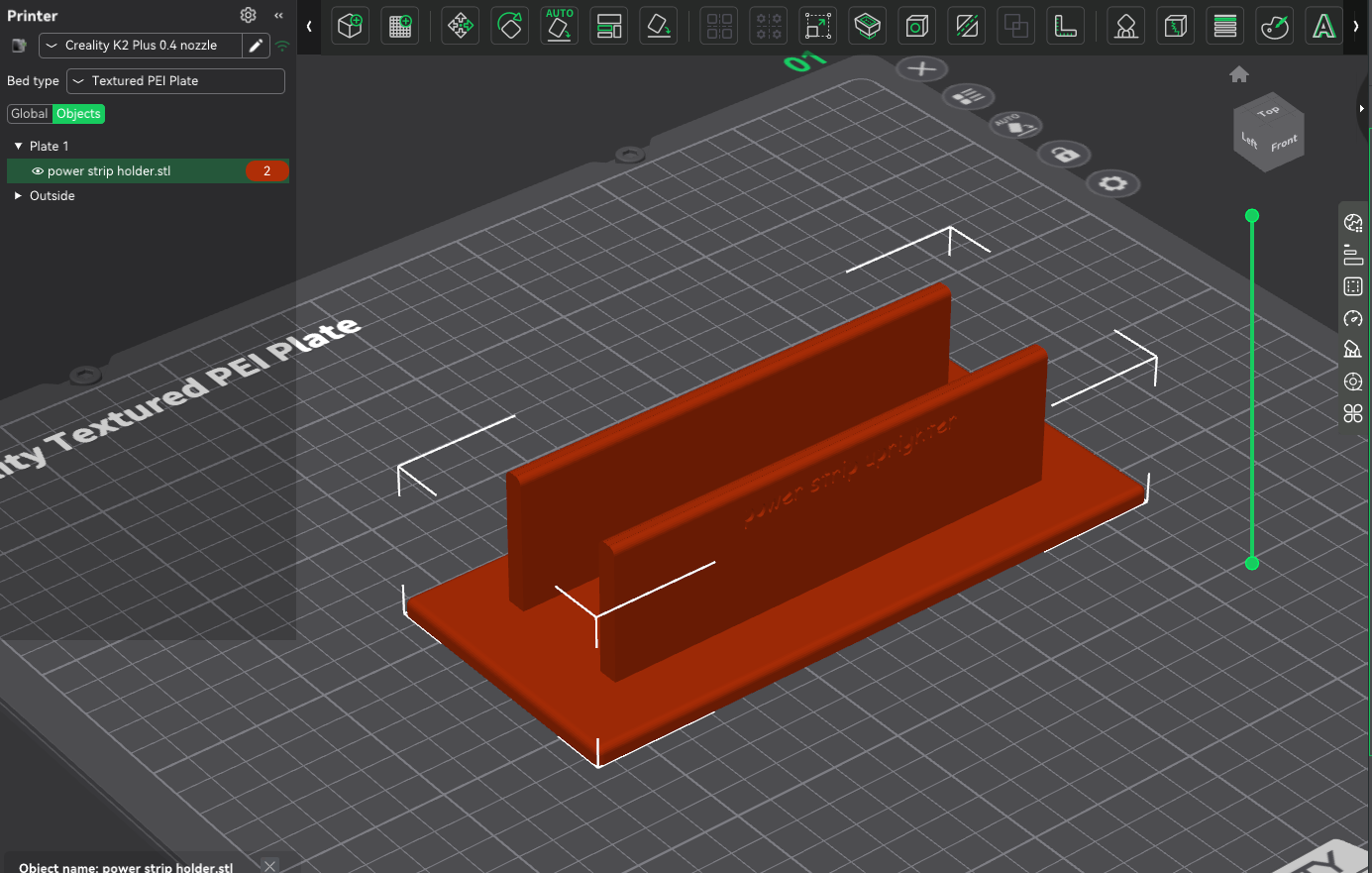
Task: Collapse the Plate 1 tree node
Action: 18,146
